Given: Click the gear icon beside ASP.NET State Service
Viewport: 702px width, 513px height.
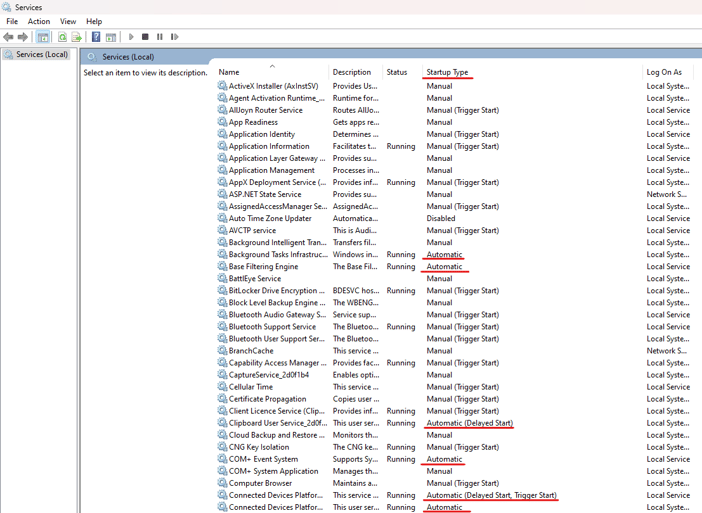Looking at the screenshot, I should coord(222,194).
